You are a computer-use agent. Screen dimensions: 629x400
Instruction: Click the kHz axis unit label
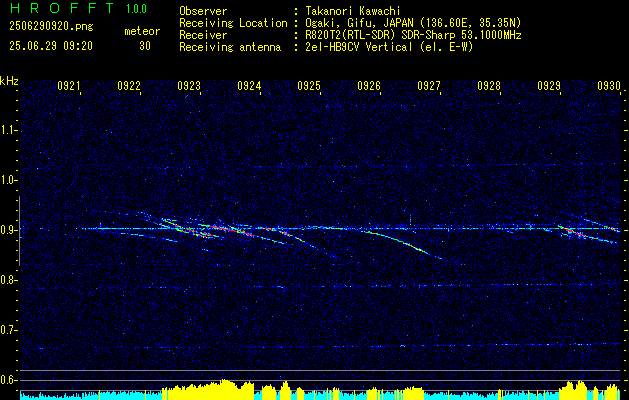tap(9, 81)
